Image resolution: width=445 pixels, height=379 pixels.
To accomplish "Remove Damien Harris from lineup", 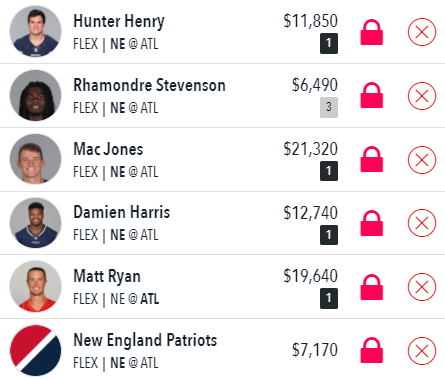I will (422, 223).
